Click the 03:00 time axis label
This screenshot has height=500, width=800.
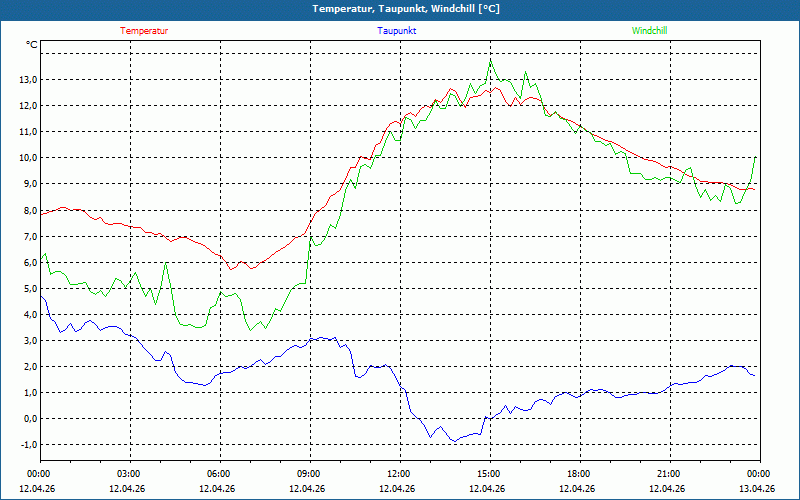click(x=127, y=474)
